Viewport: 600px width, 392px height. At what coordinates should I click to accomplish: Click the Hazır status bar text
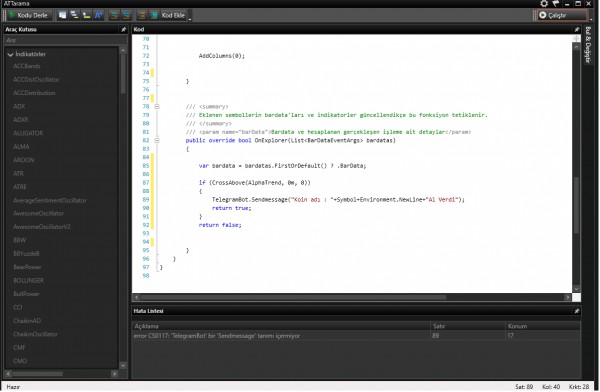click(x=13, y=387)
